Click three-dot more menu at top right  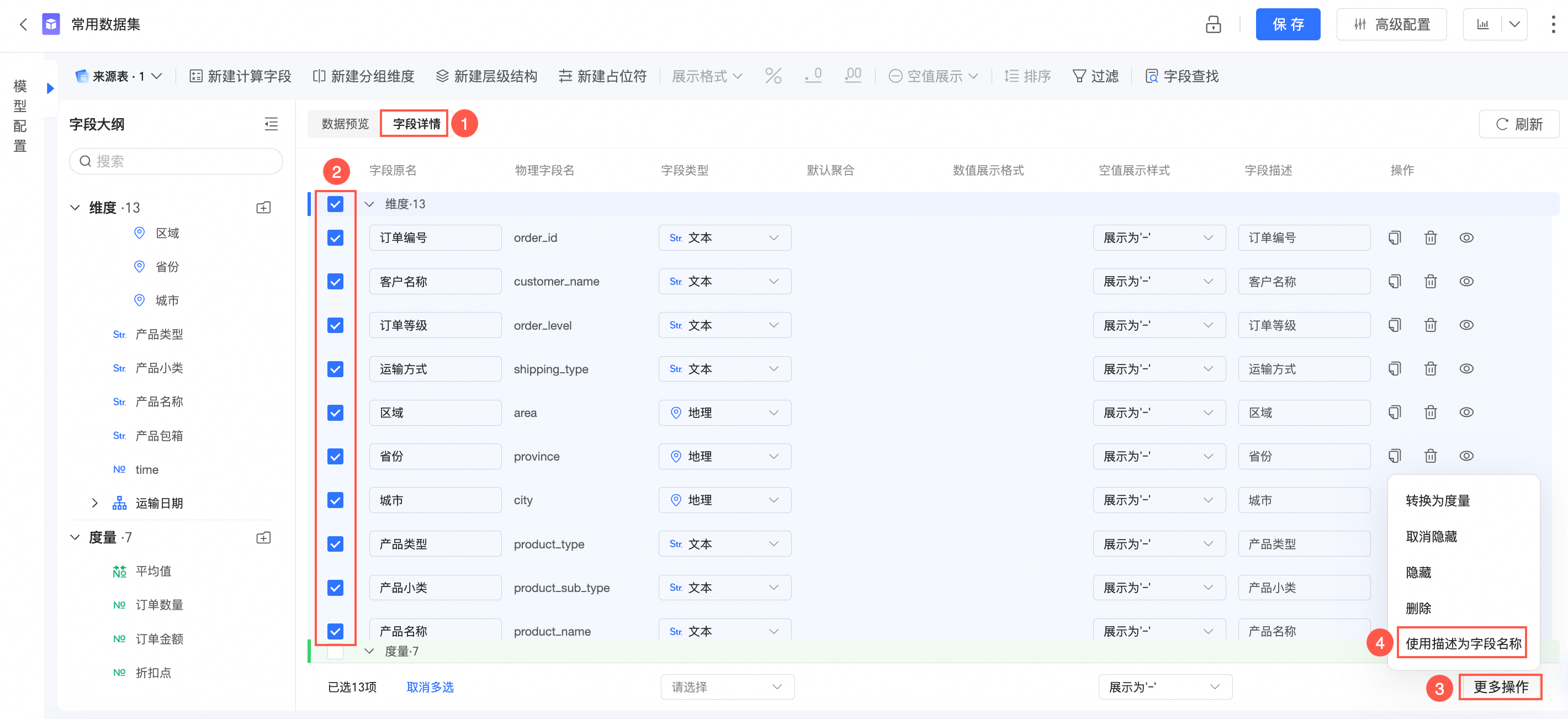click(1553, 24)
